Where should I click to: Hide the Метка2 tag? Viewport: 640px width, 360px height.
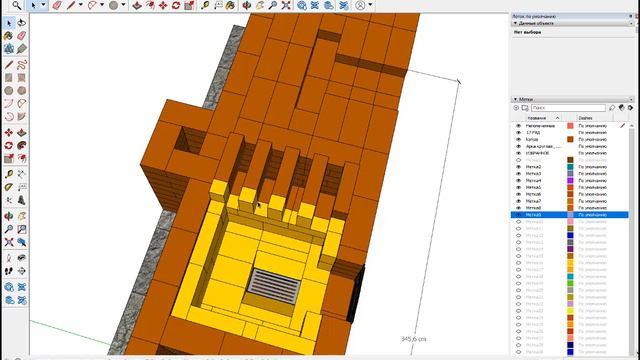[x=518, y=167]
